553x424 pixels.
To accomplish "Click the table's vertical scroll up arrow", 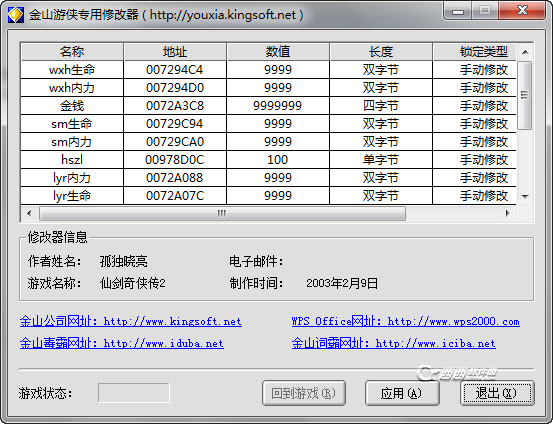I will 525,52.
